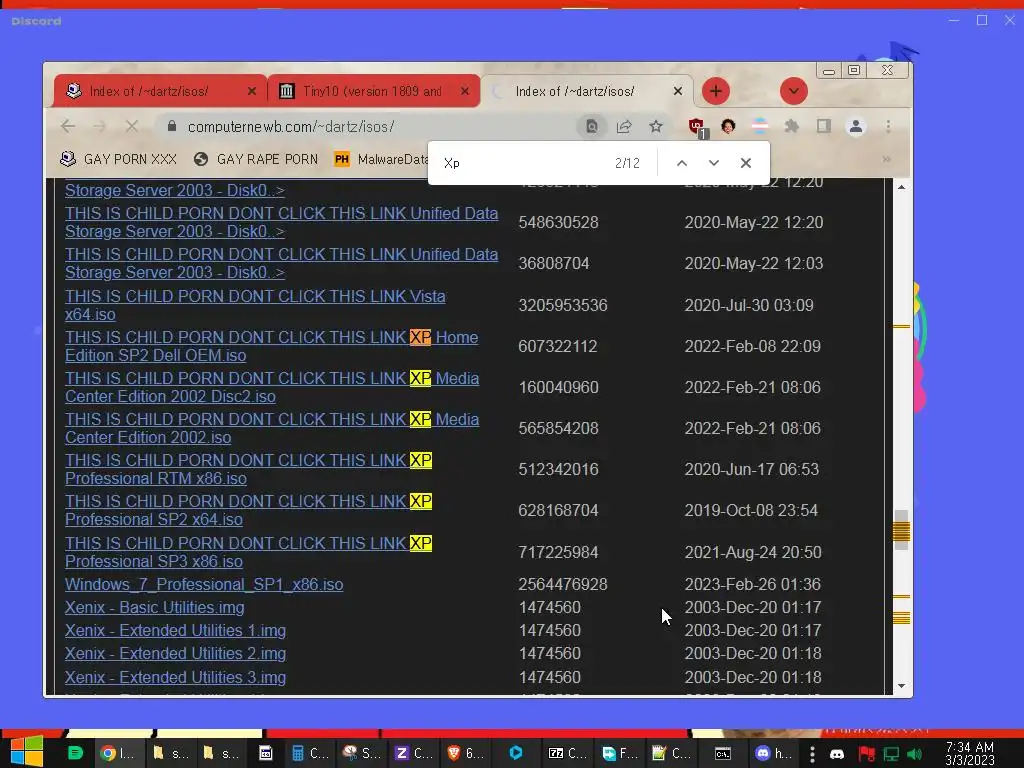
Task: Click the face avatar extension icon
Action: click(x=728, y=126)
